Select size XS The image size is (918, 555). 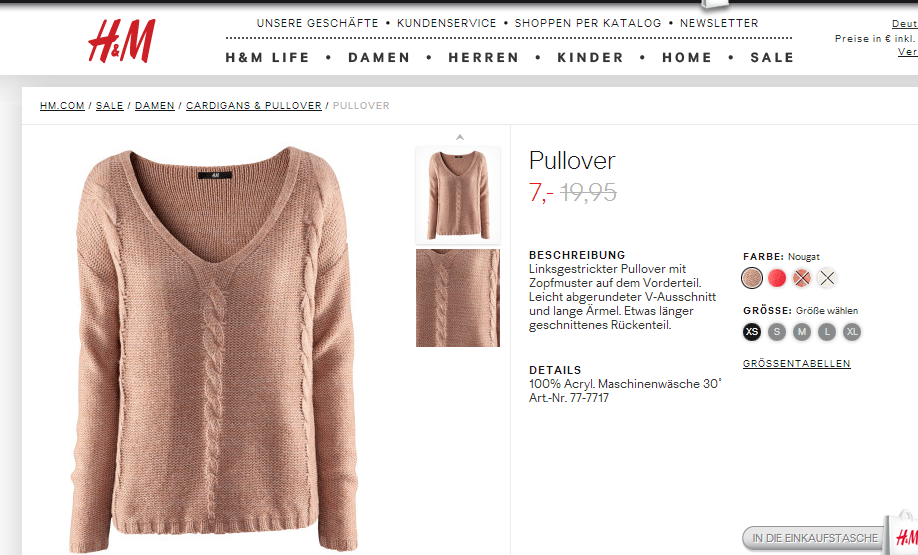(752, 332)
